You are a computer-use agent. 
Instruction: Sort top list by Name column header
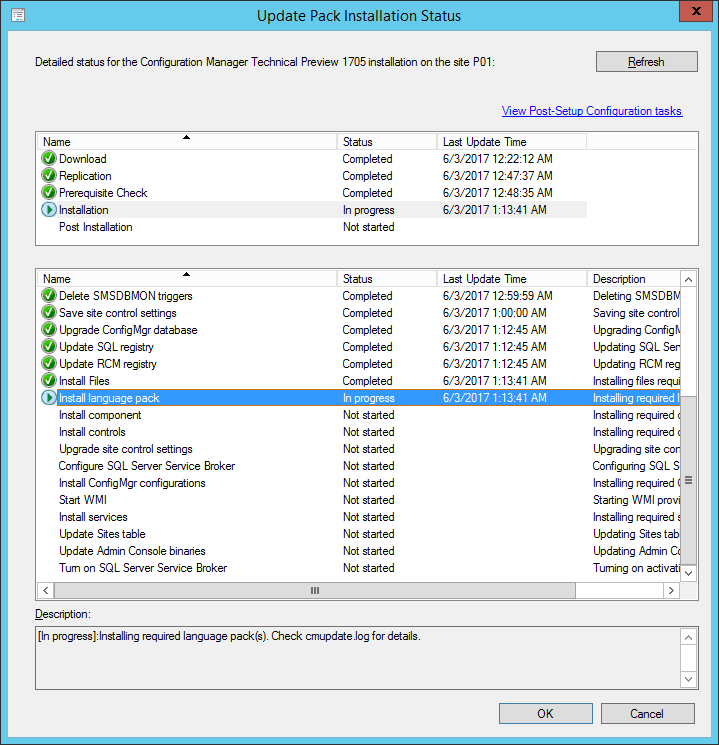pos(187,142)
